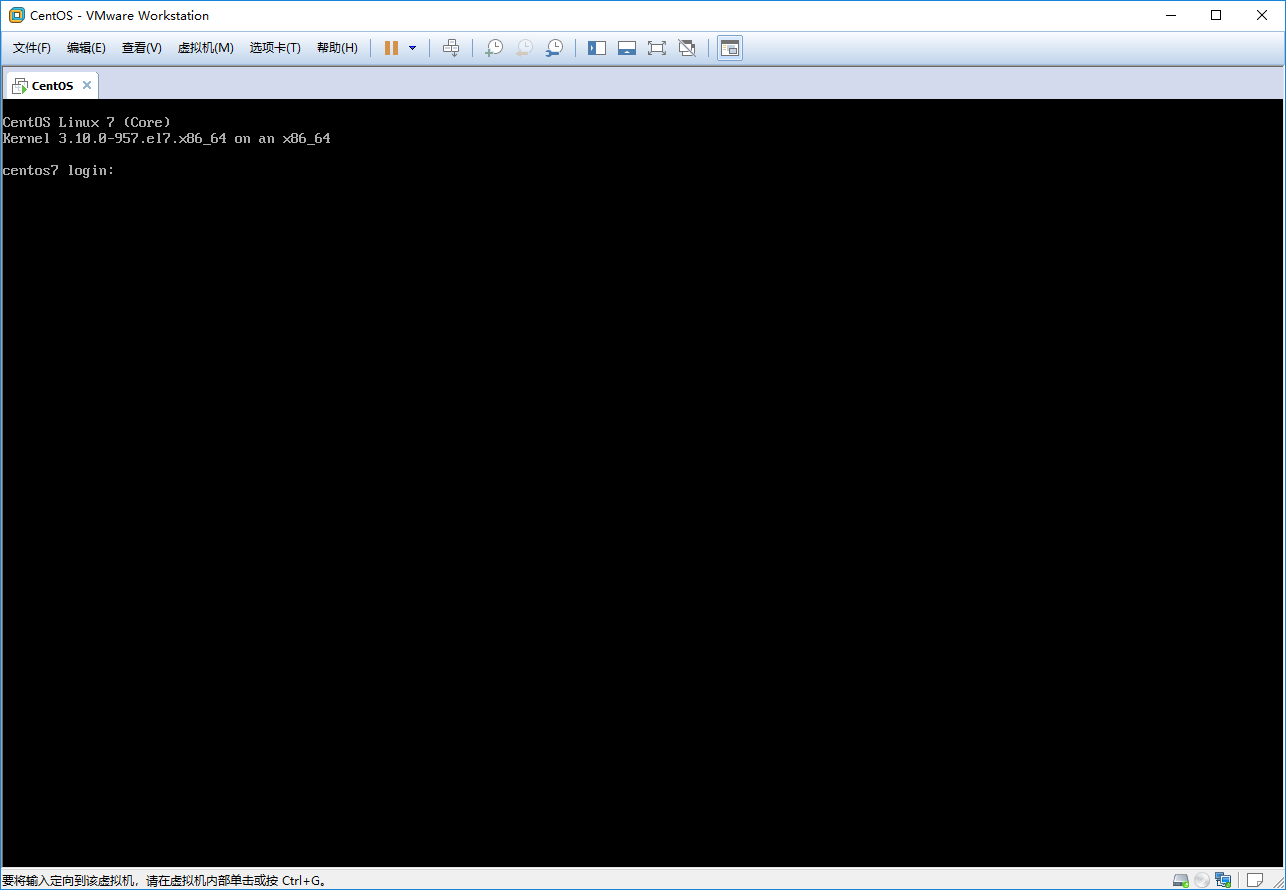Open the 编辑(E) menu
The width and height of the screenshot is (1286, 890).
86,48
